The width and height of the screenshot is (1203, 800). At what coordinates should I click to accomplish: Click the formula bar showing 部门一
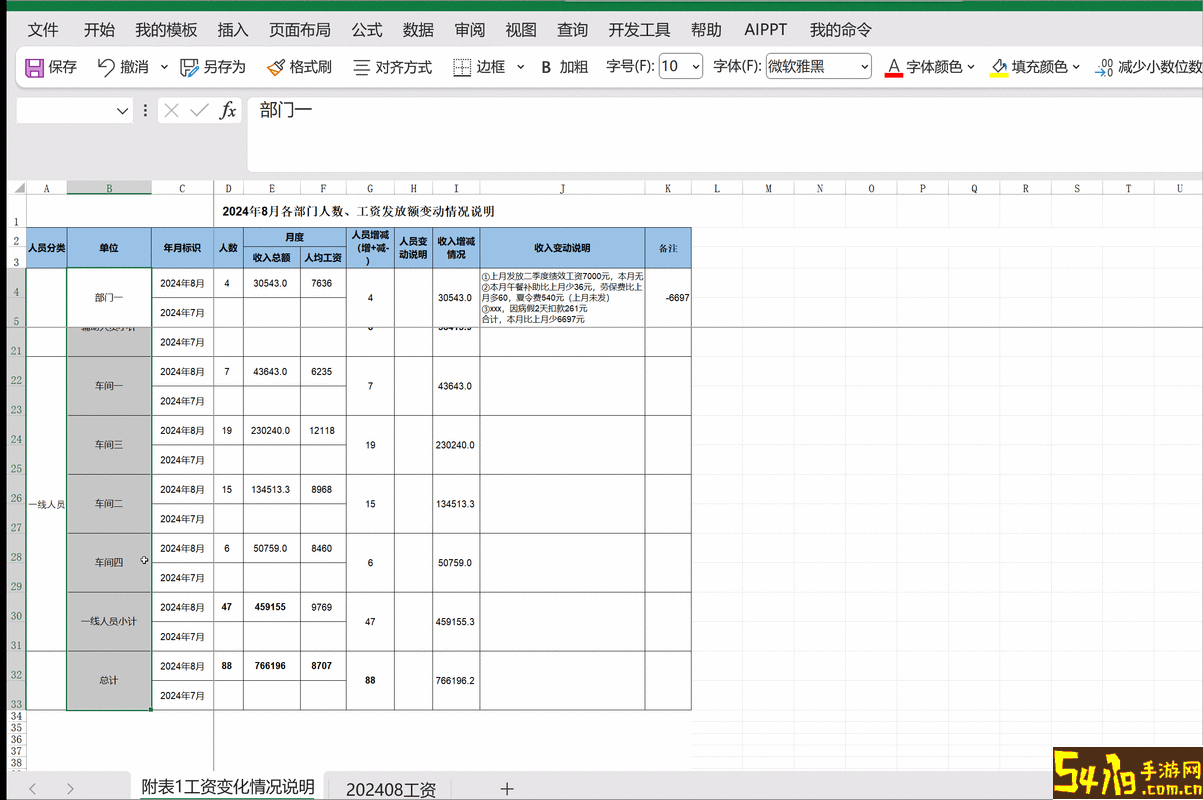click(725, 134)
